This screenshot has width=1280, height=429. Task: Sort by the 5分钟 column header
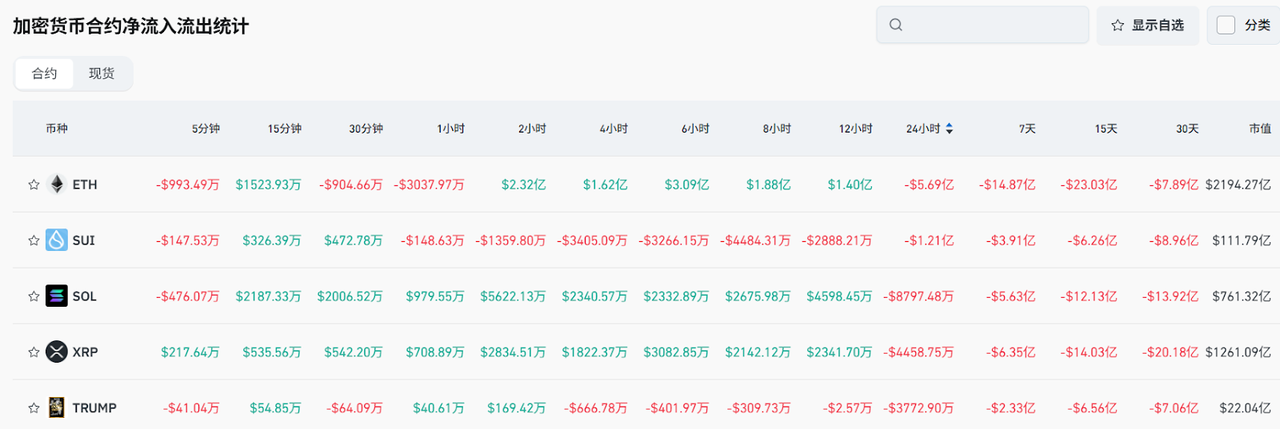tap(206, 129)
